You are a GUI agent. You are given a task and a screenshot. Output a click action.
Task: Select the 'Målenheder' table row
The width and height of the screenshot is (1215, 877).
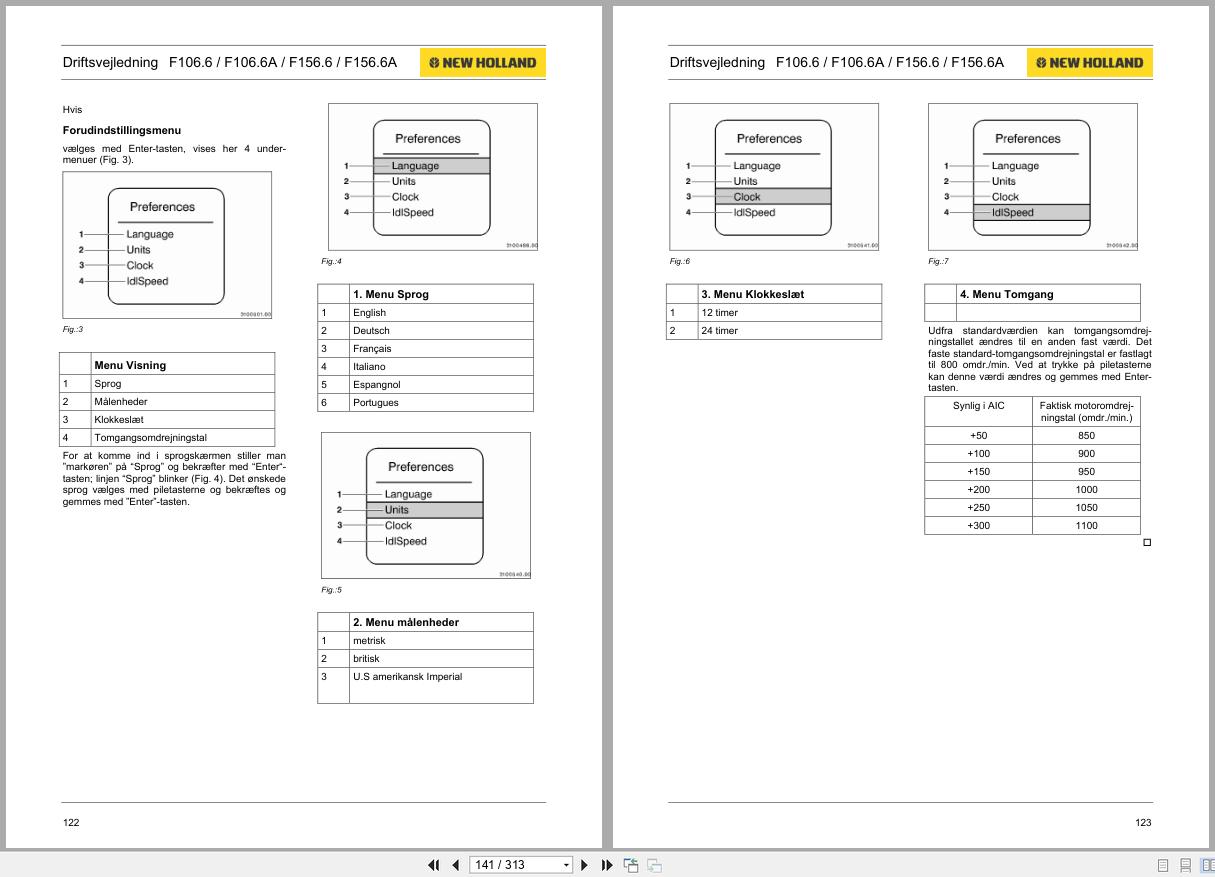point(167,401)
